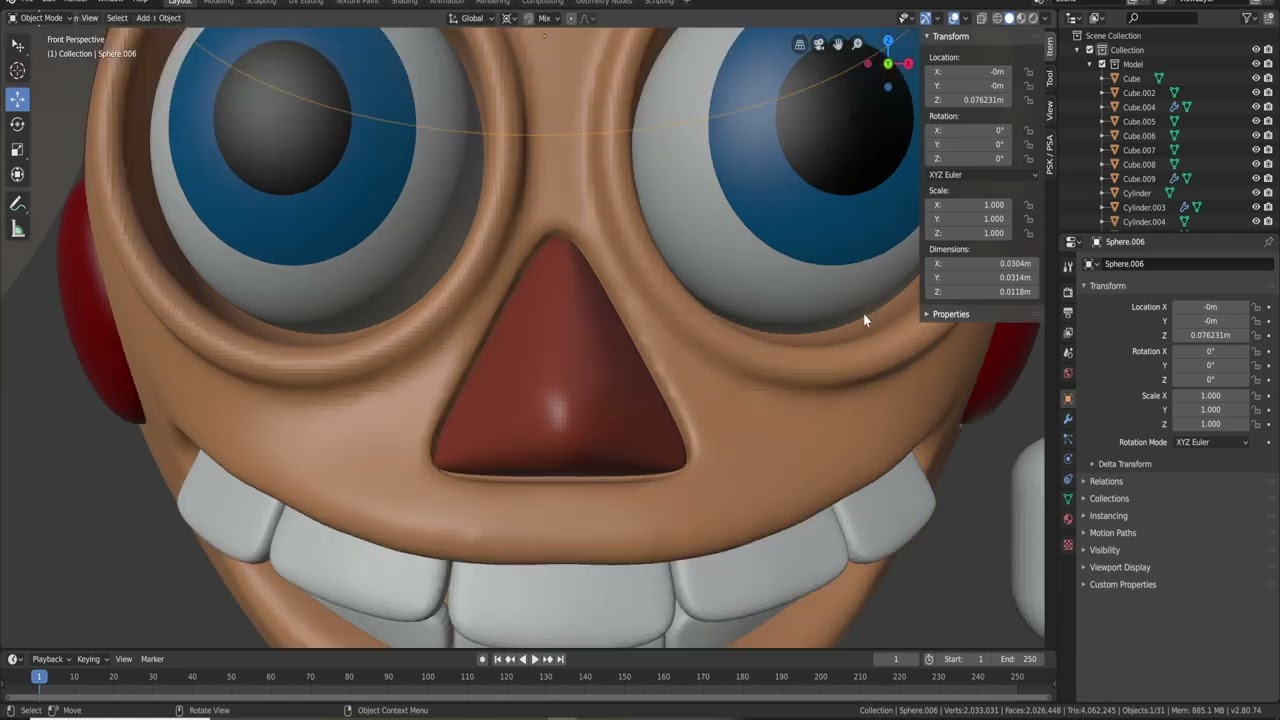Open the Select menu in viewport header
Viewport: 1280px width, 720px height.
coord(117,18)
